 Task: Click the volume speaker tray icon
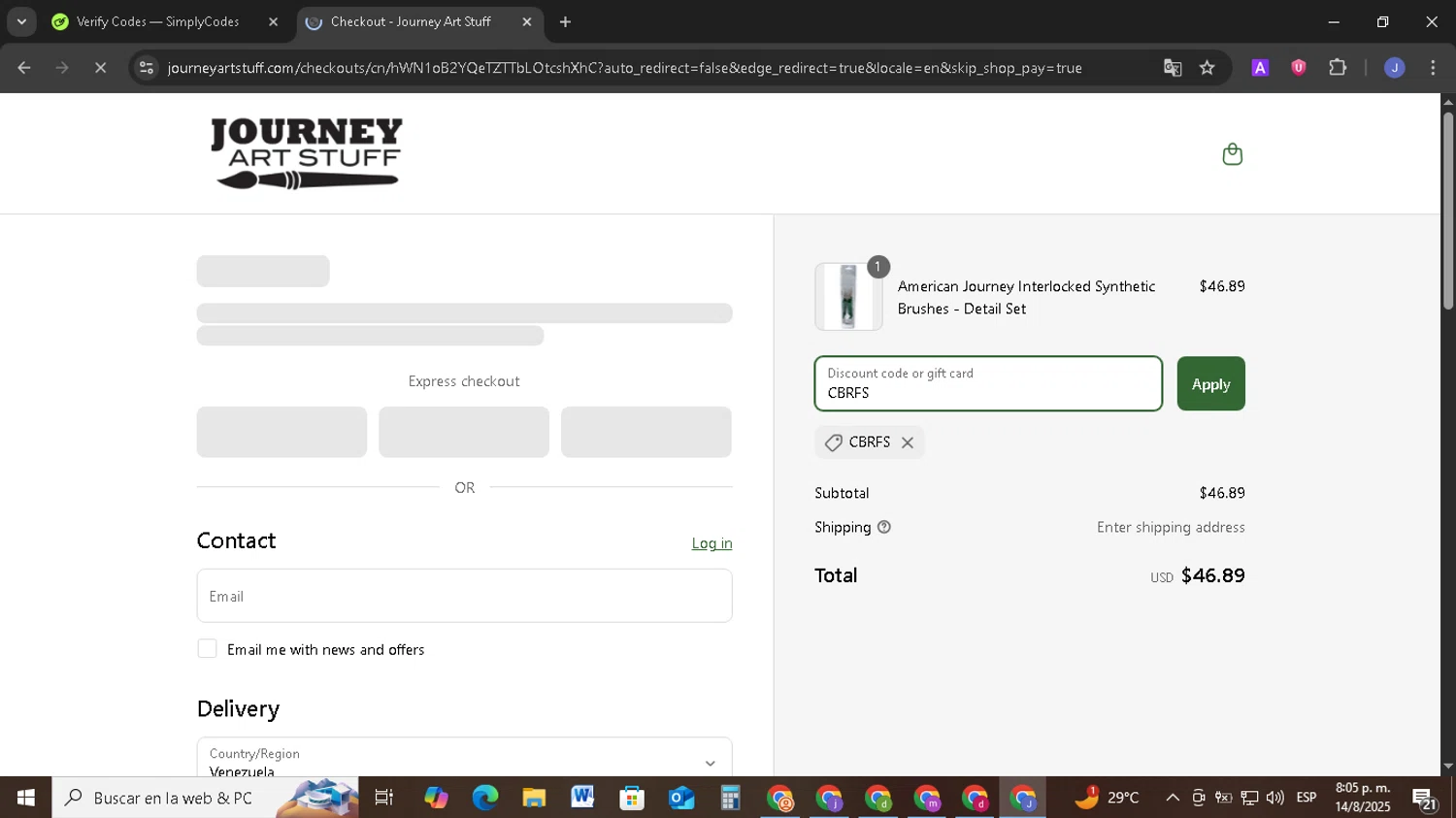click(1274, 798)
